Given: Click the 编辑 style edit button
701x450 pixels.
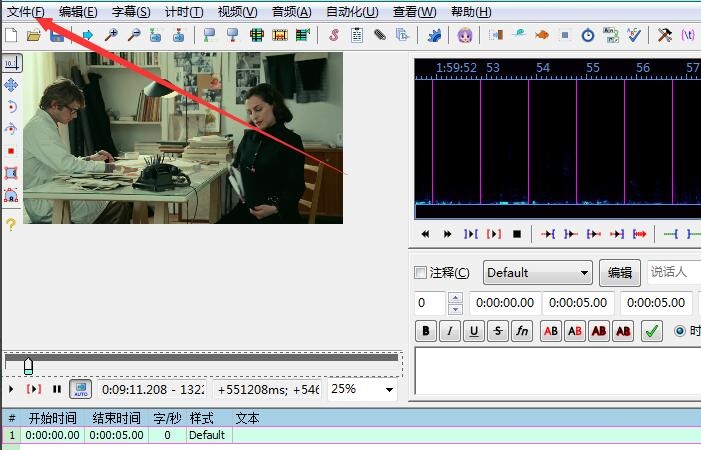Looking at the screenshot, I should tap(620, 273).
